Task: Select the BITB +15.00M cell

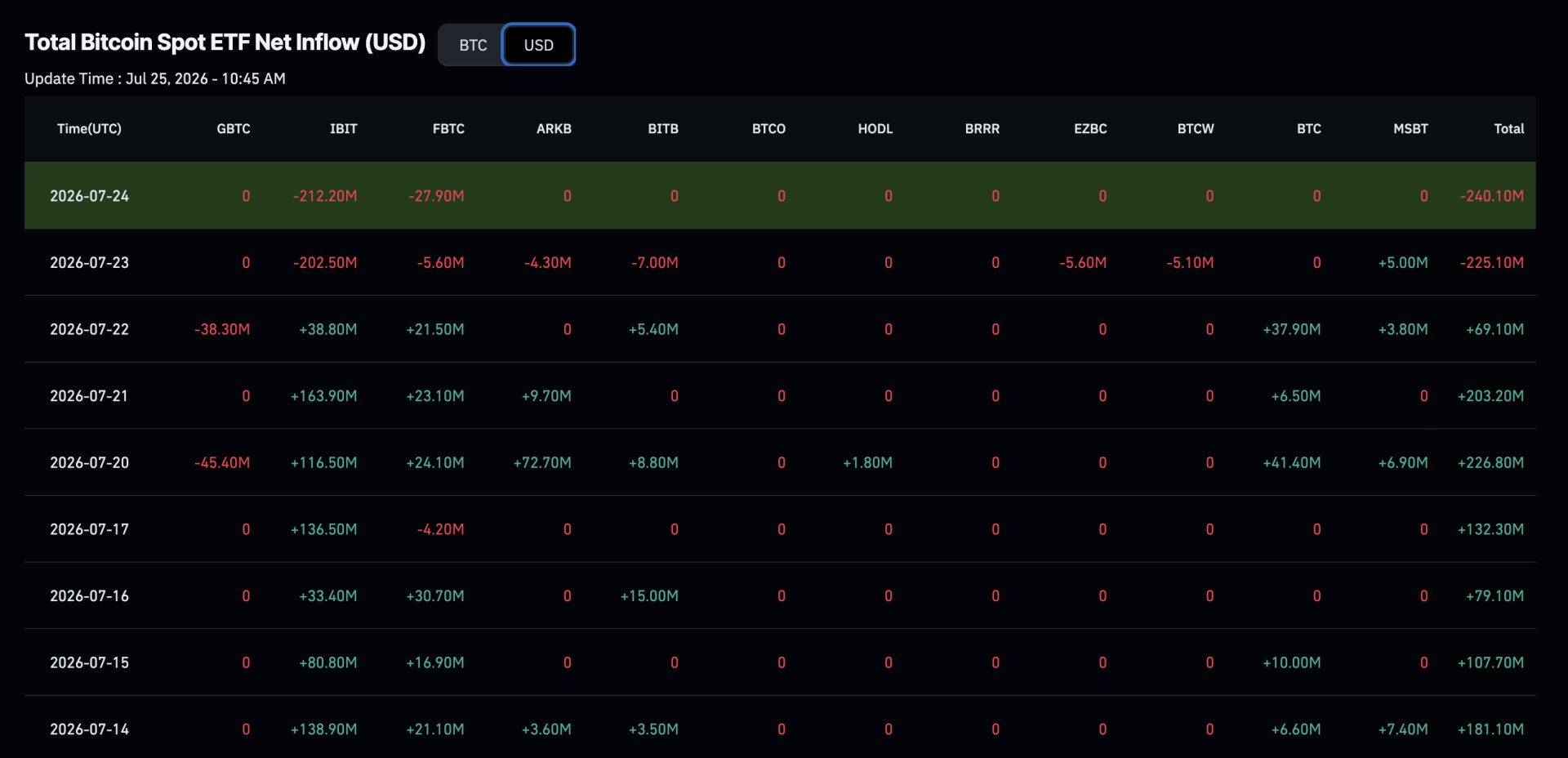Action: (x=649, y=596)
